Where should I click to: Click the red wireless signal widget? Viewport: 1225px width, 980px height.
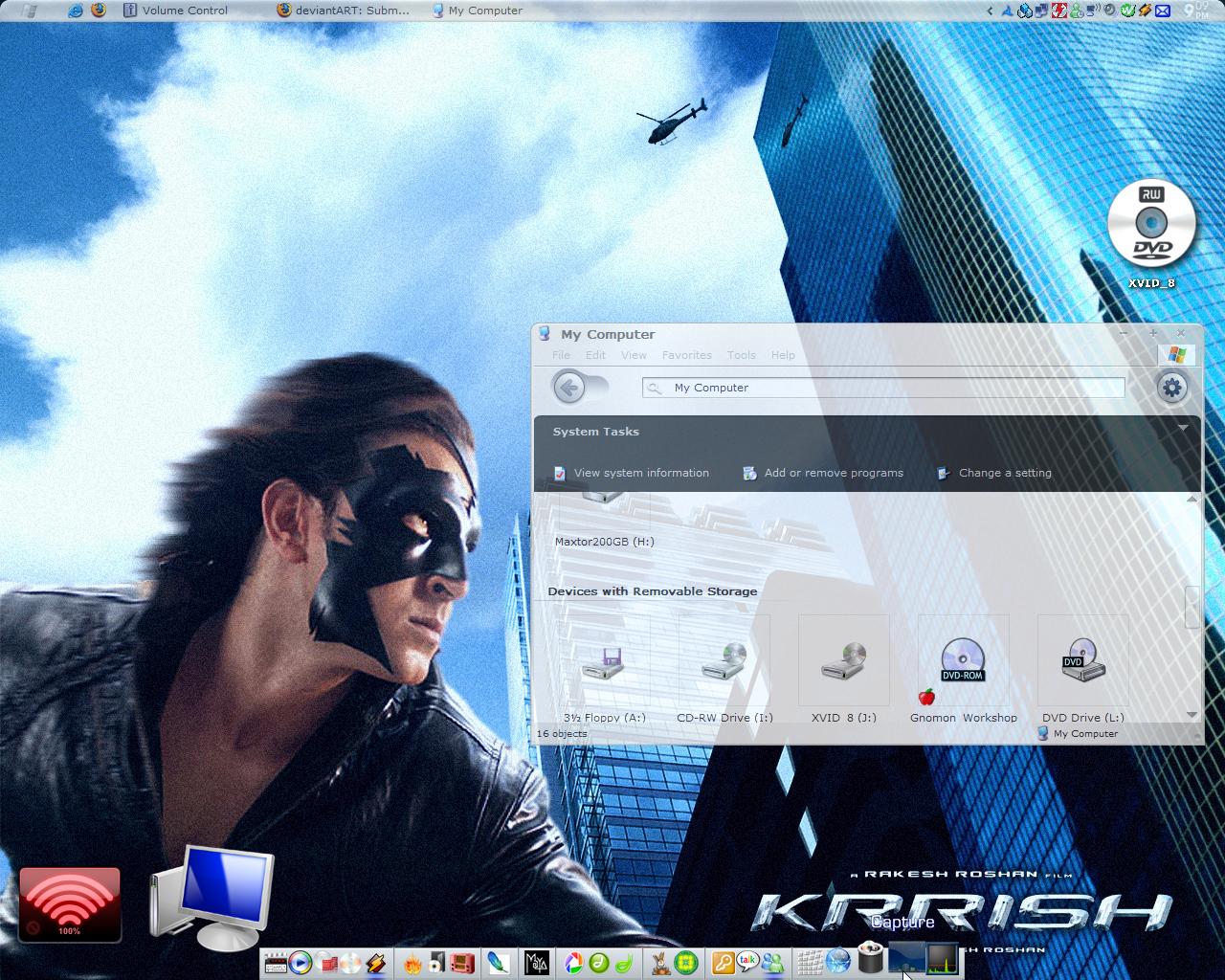coord(70,903)
